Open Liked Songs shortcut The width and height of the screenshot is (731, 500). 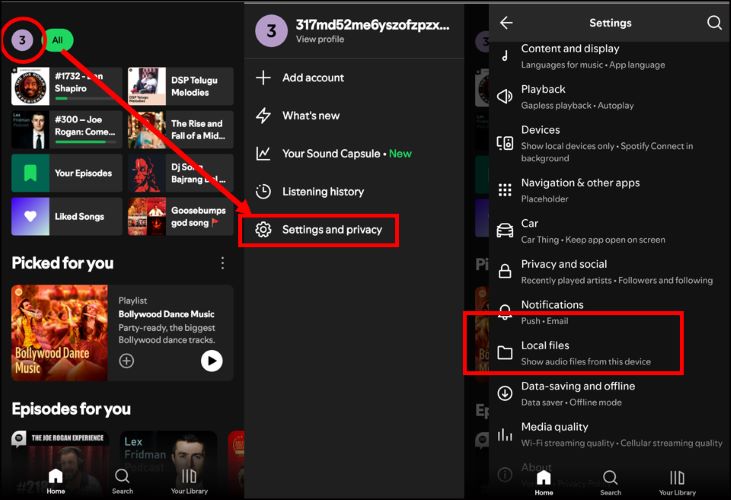point(67,216)
